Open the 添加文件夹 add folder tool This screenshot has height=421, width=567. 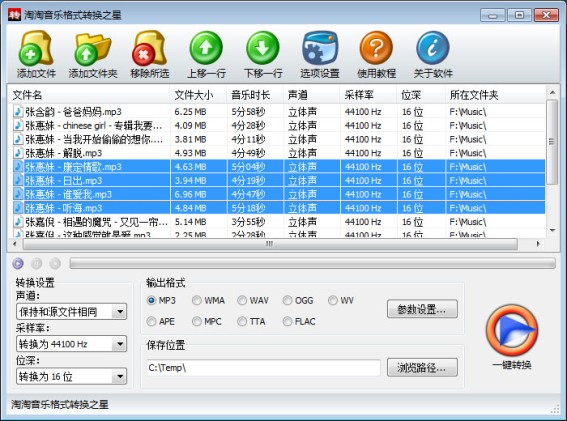pyautogui.click(x=93, y=54)
